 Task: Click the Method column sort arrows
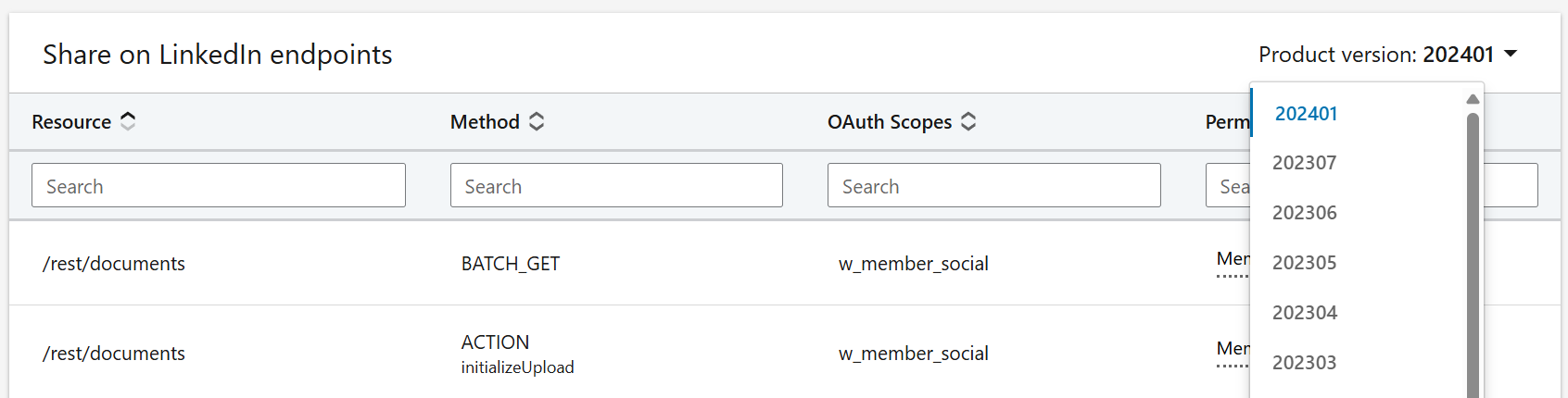[537, 121]
